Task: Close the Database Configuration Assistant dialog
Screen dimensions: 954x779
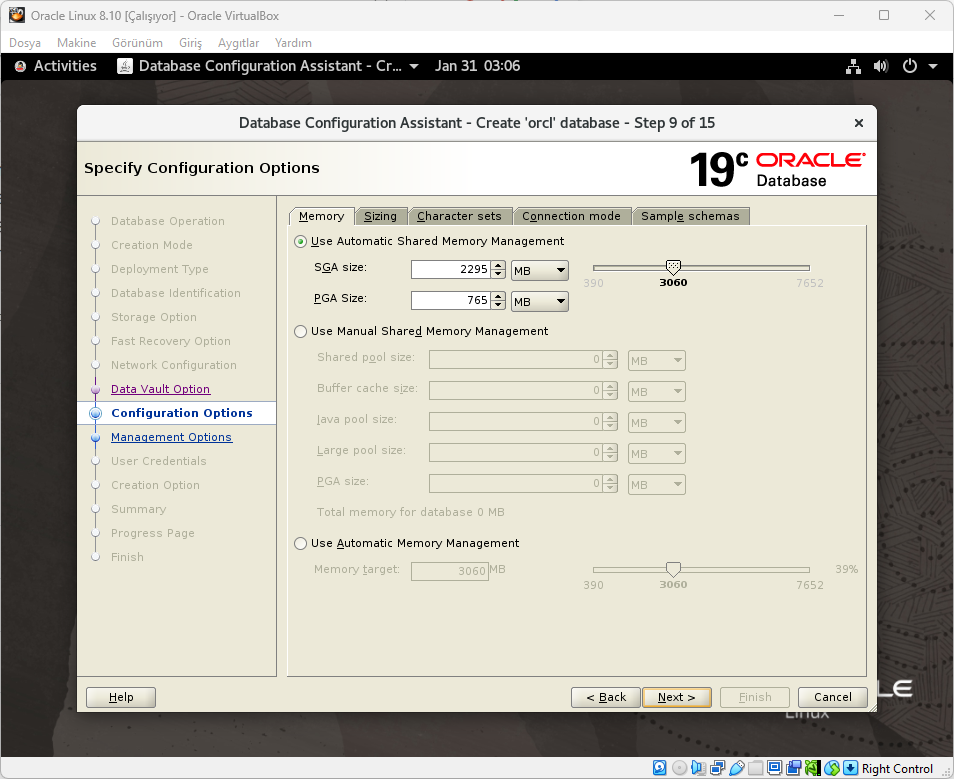Action: pyautogui.click(x=858, y=123)
